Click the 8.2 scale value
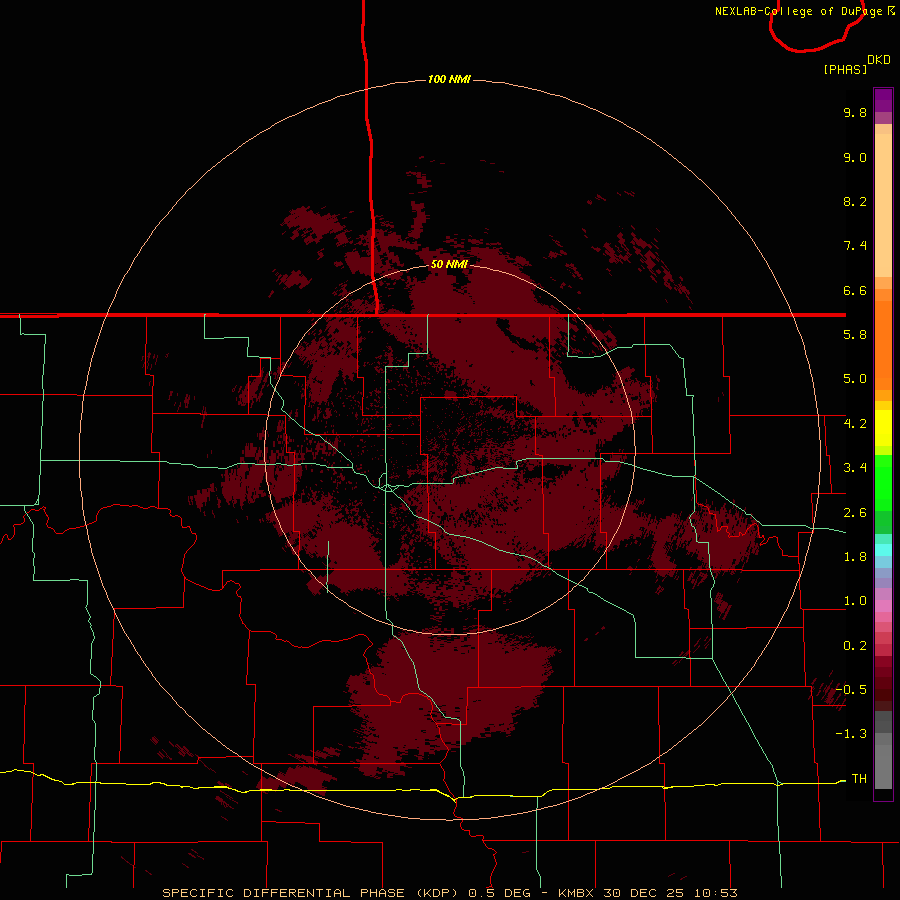Screen dimensions: 900x900 (x=855, y=201)
